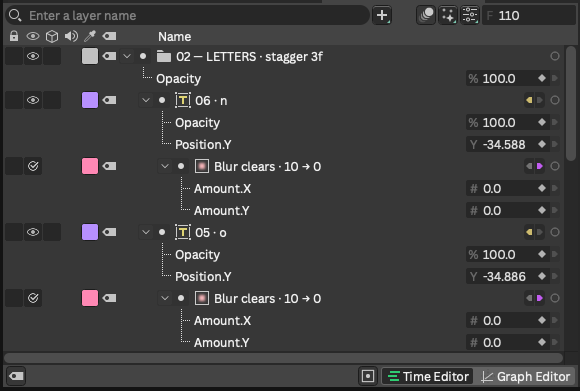Go to previous keyframe on 05 · o row
Screen dimensions: 580x391
pyautogui.click(x=529, y=232)
